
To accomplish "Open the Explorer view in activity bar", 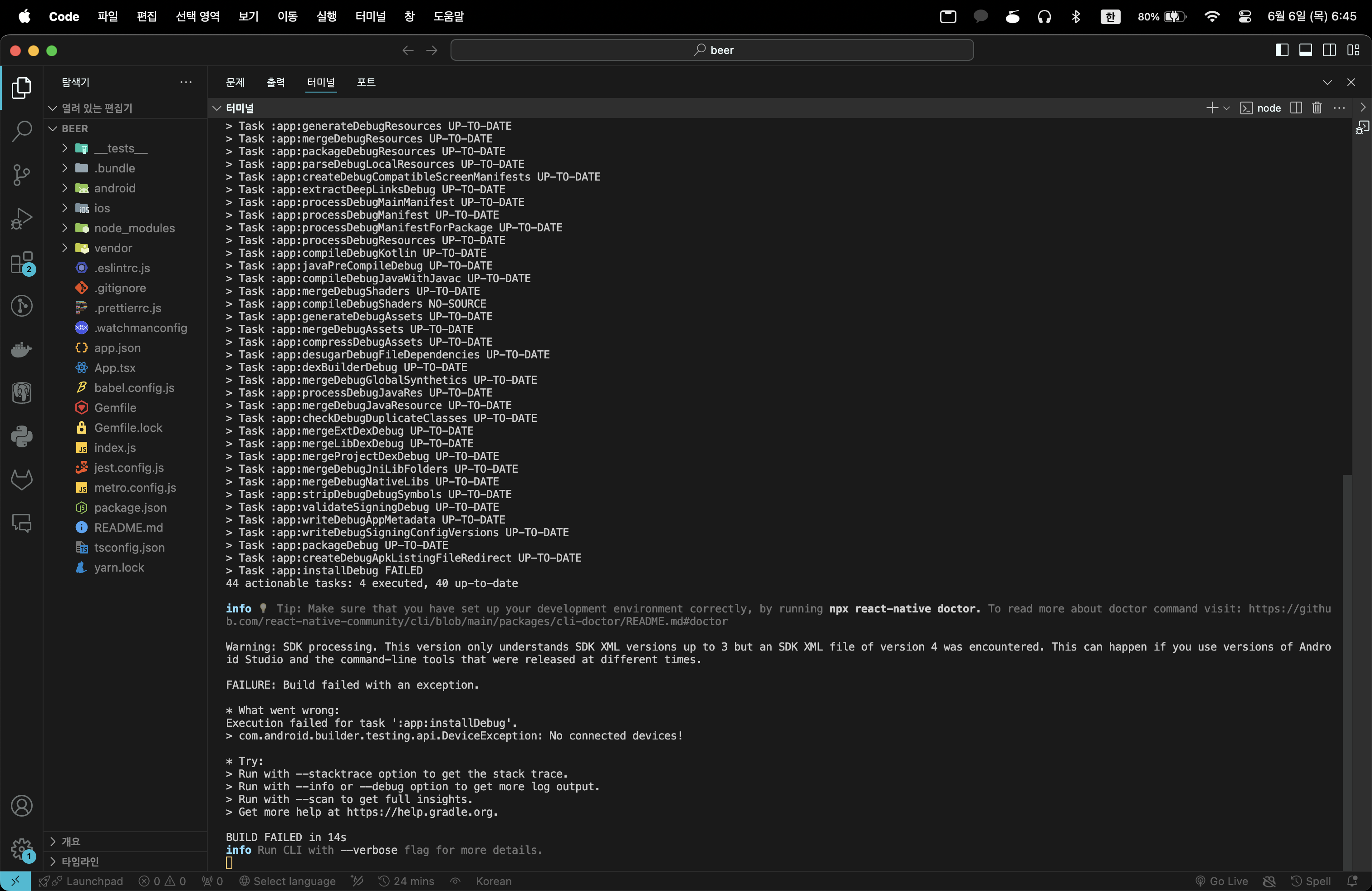I will click(x=21, y=88).
